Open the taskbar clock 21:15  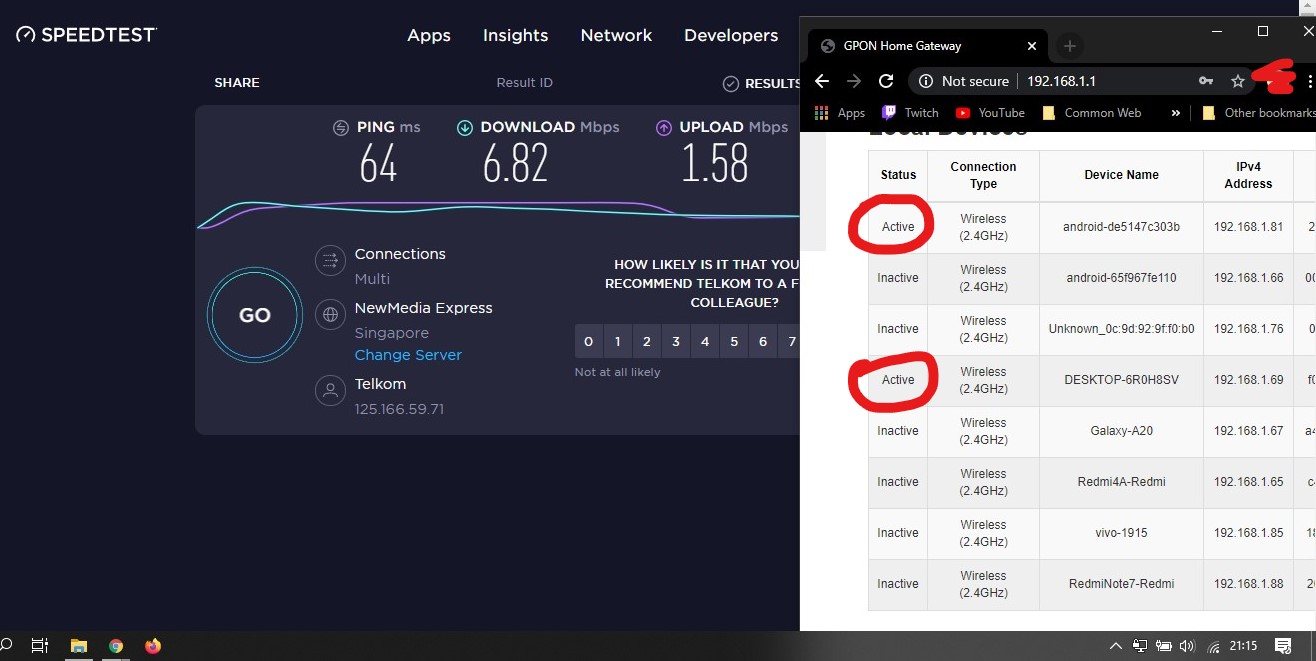click(1245, 646)
